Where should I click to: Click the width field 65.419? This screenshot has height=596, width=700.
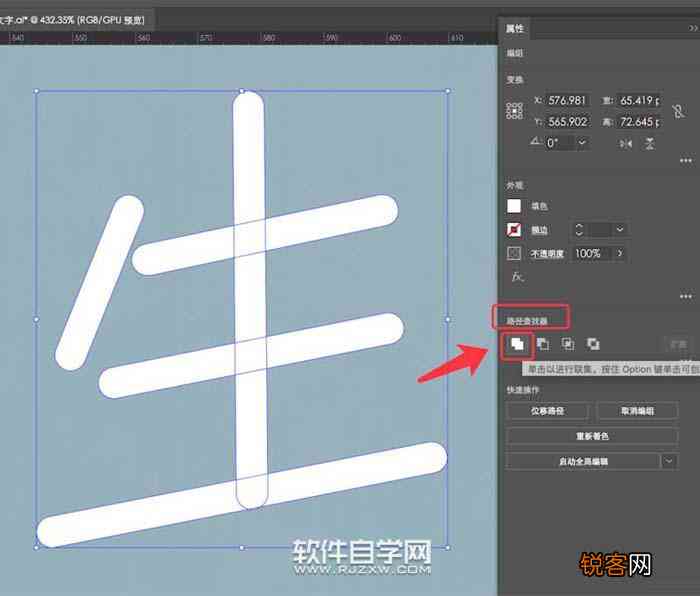[x=639, y=100]
